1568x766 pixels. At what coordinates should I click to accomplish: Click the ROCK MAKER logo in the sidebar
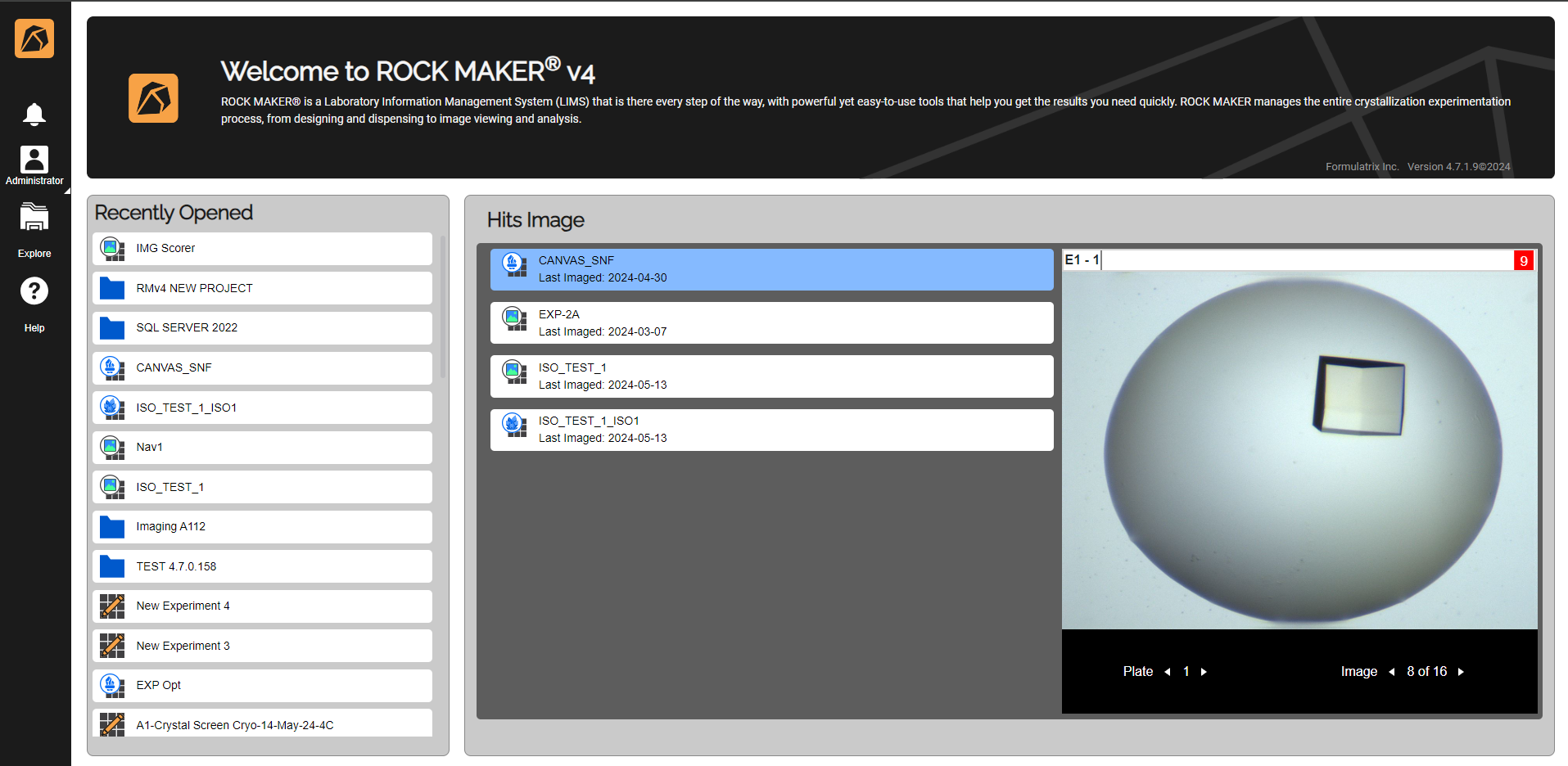pyautogui.click(x=34, y=38)
